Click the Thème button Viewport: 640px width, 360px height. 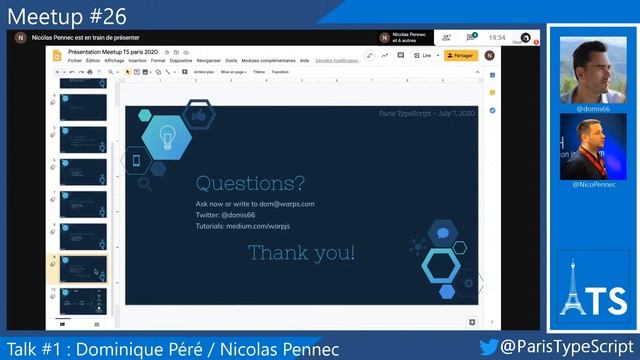259,72
